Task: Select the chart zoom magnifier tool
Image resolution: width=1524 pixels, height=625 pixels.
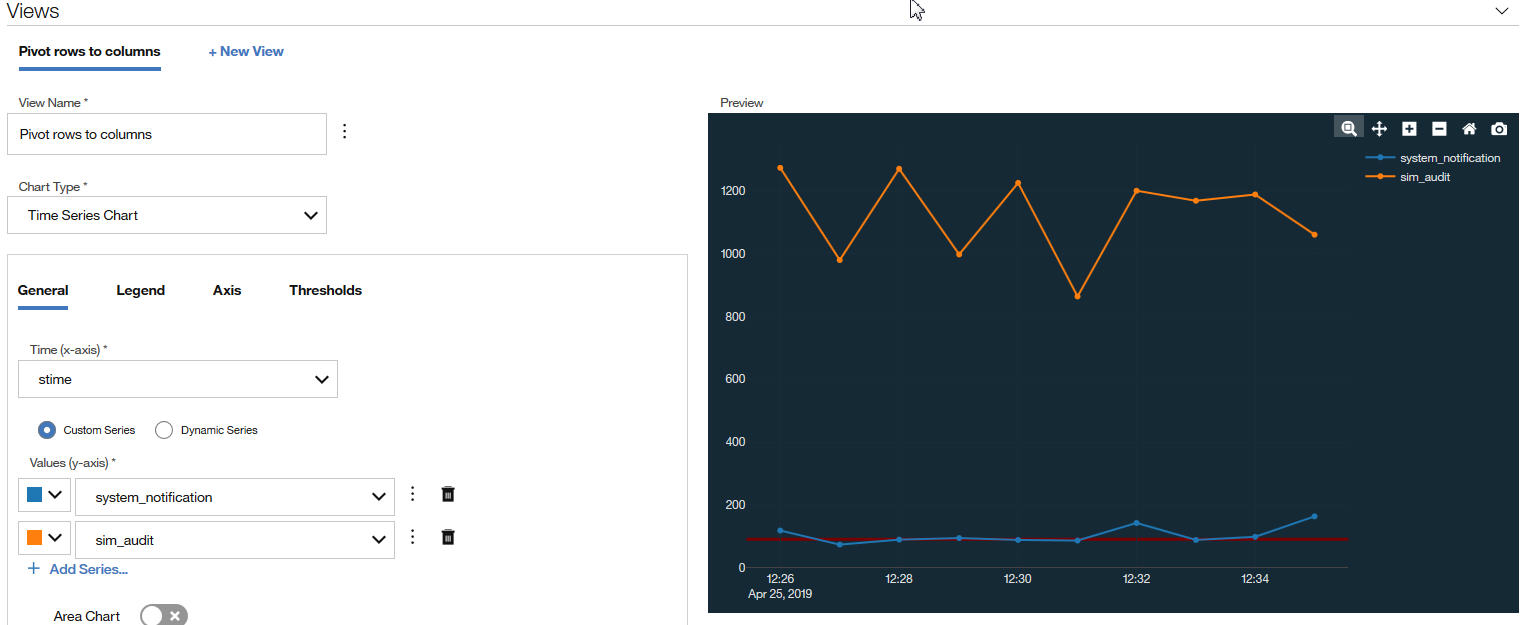Action: (x=1349, y=128)
